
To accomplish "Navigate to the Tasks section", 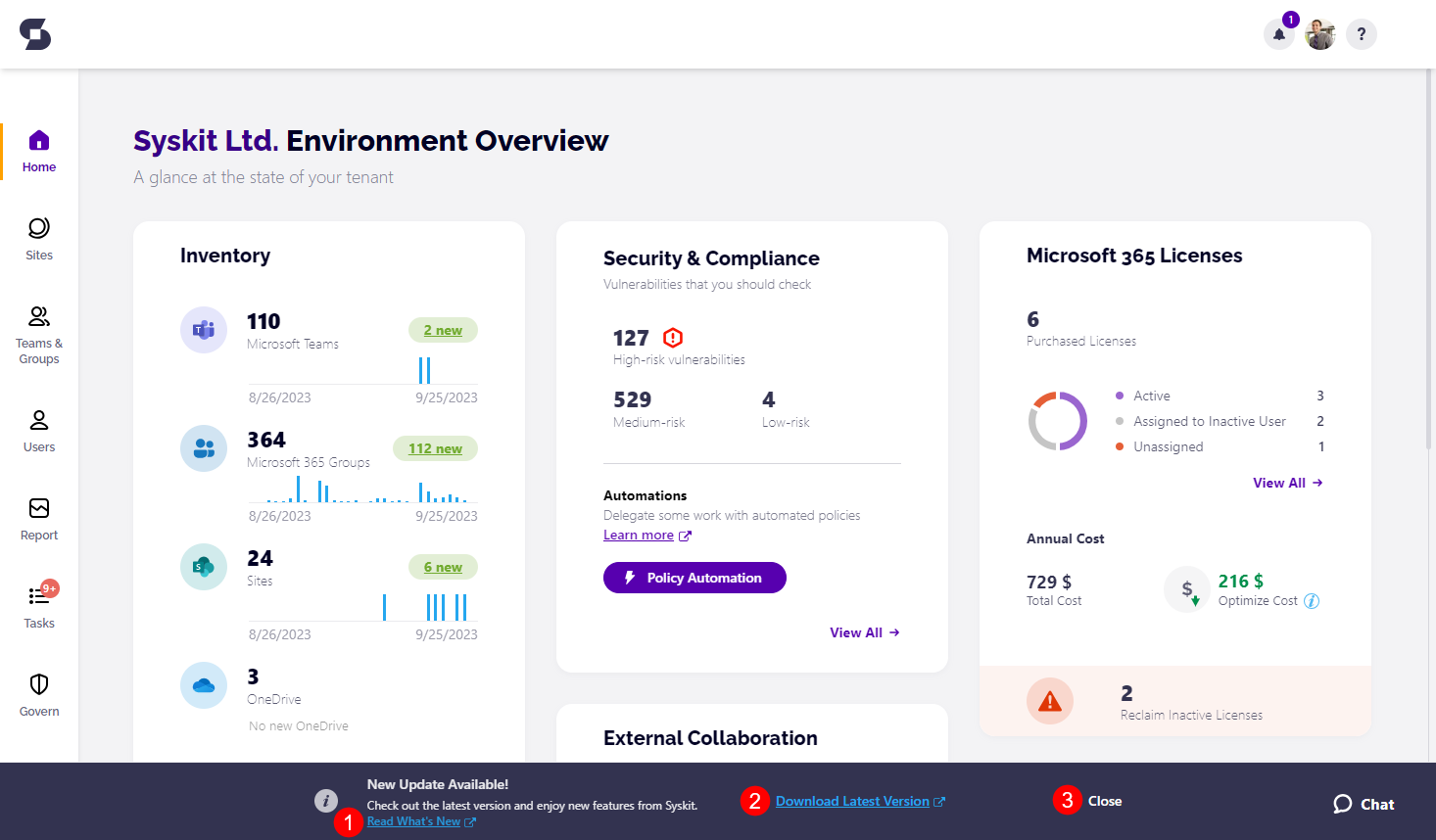I will 39,607.
